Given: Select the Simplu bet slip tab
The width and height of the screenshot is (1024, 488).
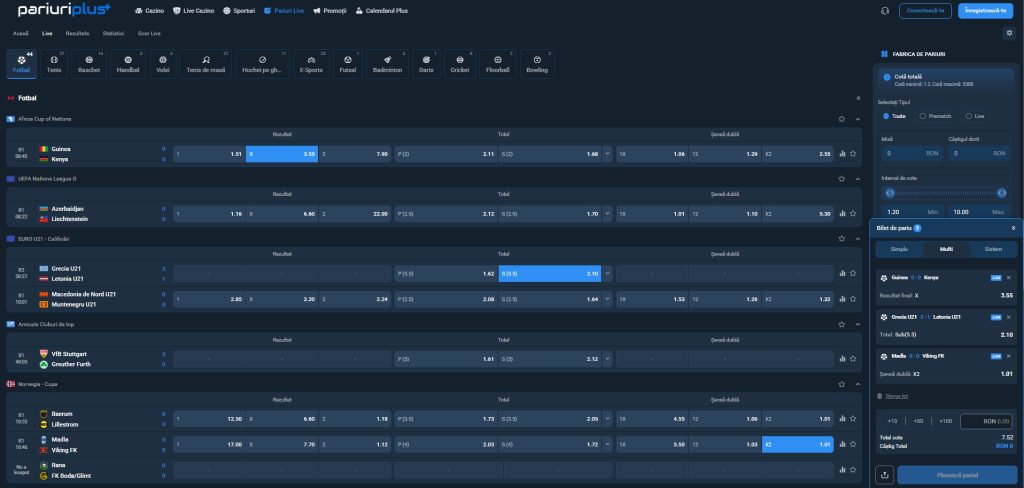Looking at the screenshot, I should pyautogui.click(x=899, y=249).
